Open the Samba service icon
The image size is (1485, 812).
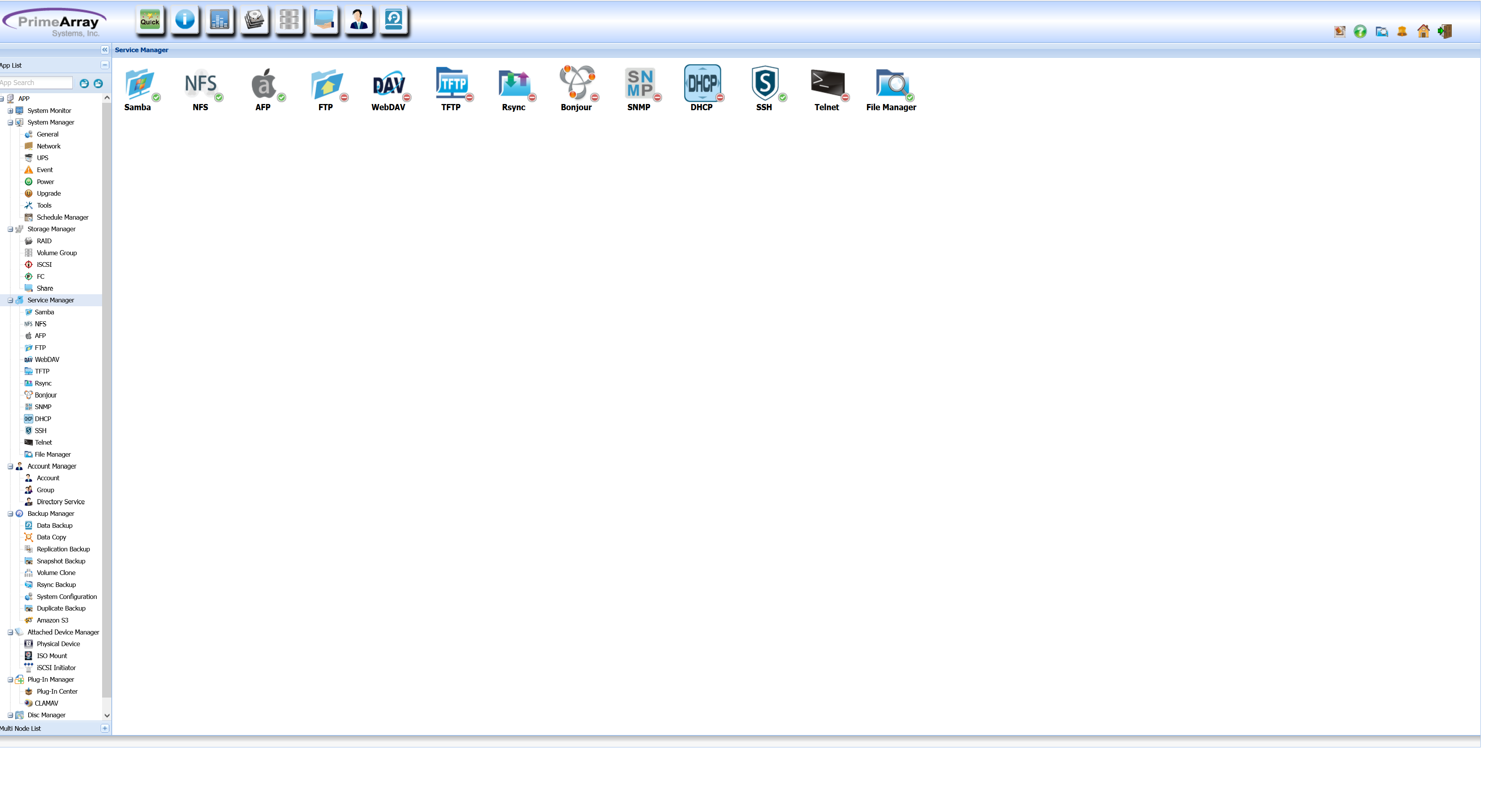(140, 84)
